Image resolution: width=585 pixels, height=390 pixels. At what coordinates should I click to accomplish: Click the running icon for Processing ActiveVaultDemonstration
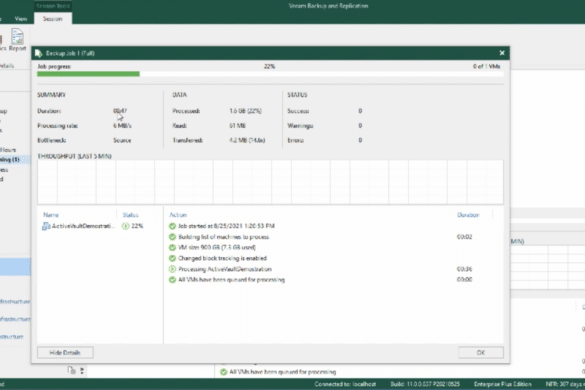click(x=172, y=269)
